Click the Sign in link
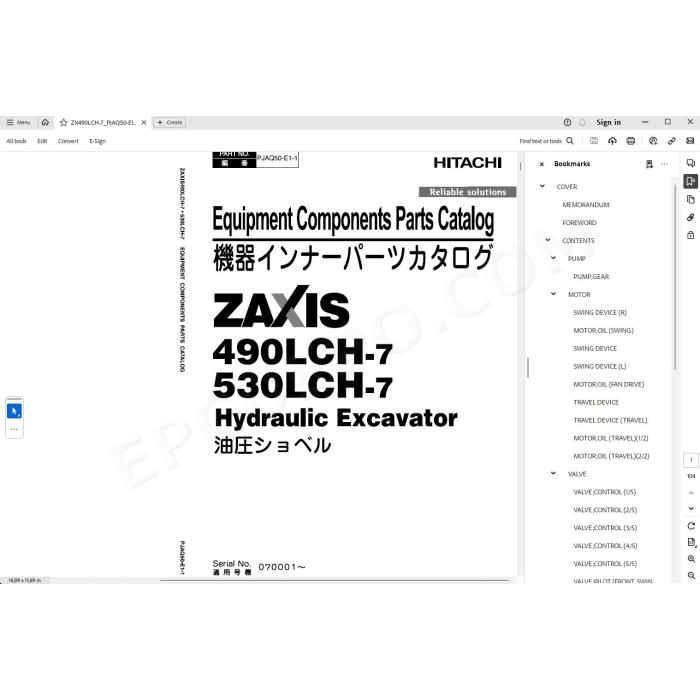The width and height of the screenshot is (700, 700). (x=608, y=122)
